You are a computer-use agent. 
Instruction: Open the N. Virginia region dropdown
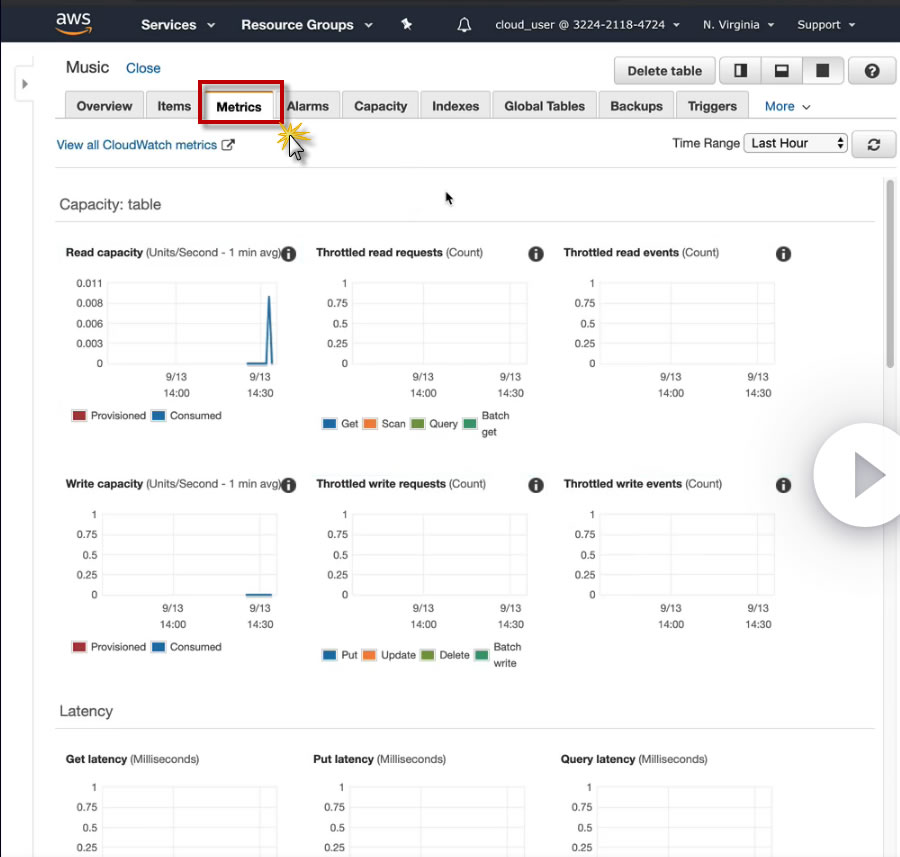[x=738, y=25]
